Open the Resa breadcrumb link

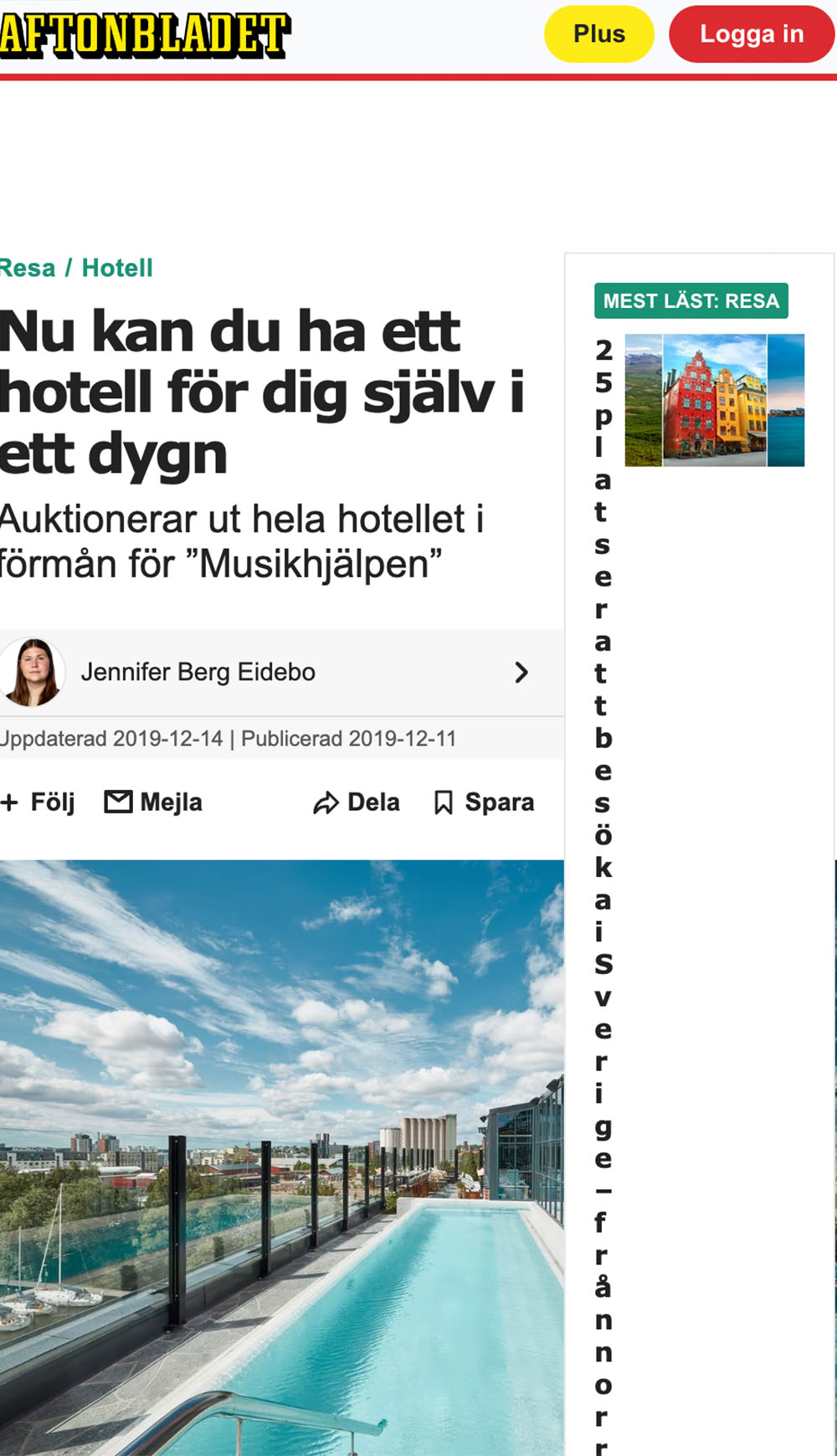28,268
